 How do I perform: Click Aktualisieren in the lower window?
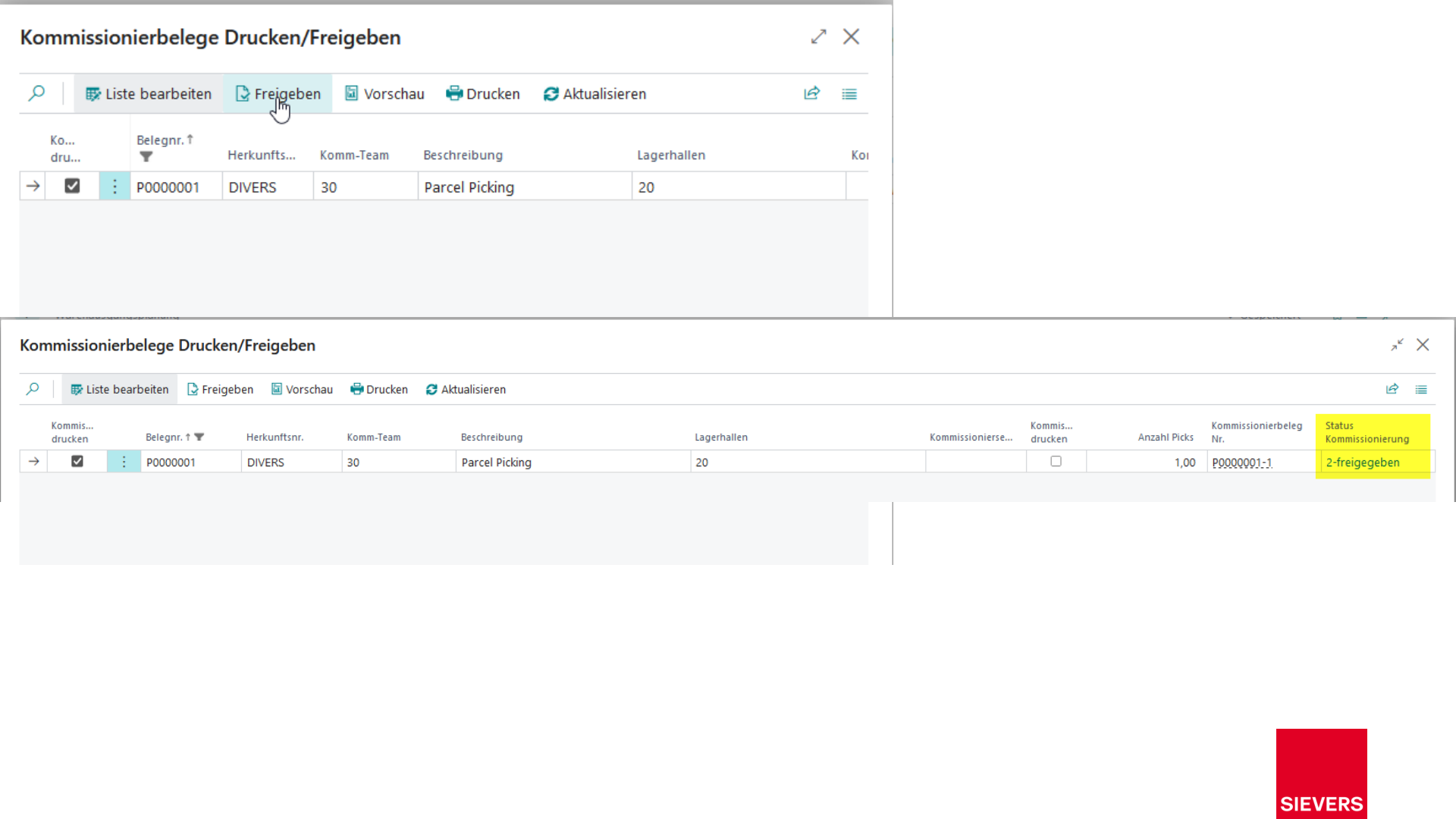[x=466, y=389]
